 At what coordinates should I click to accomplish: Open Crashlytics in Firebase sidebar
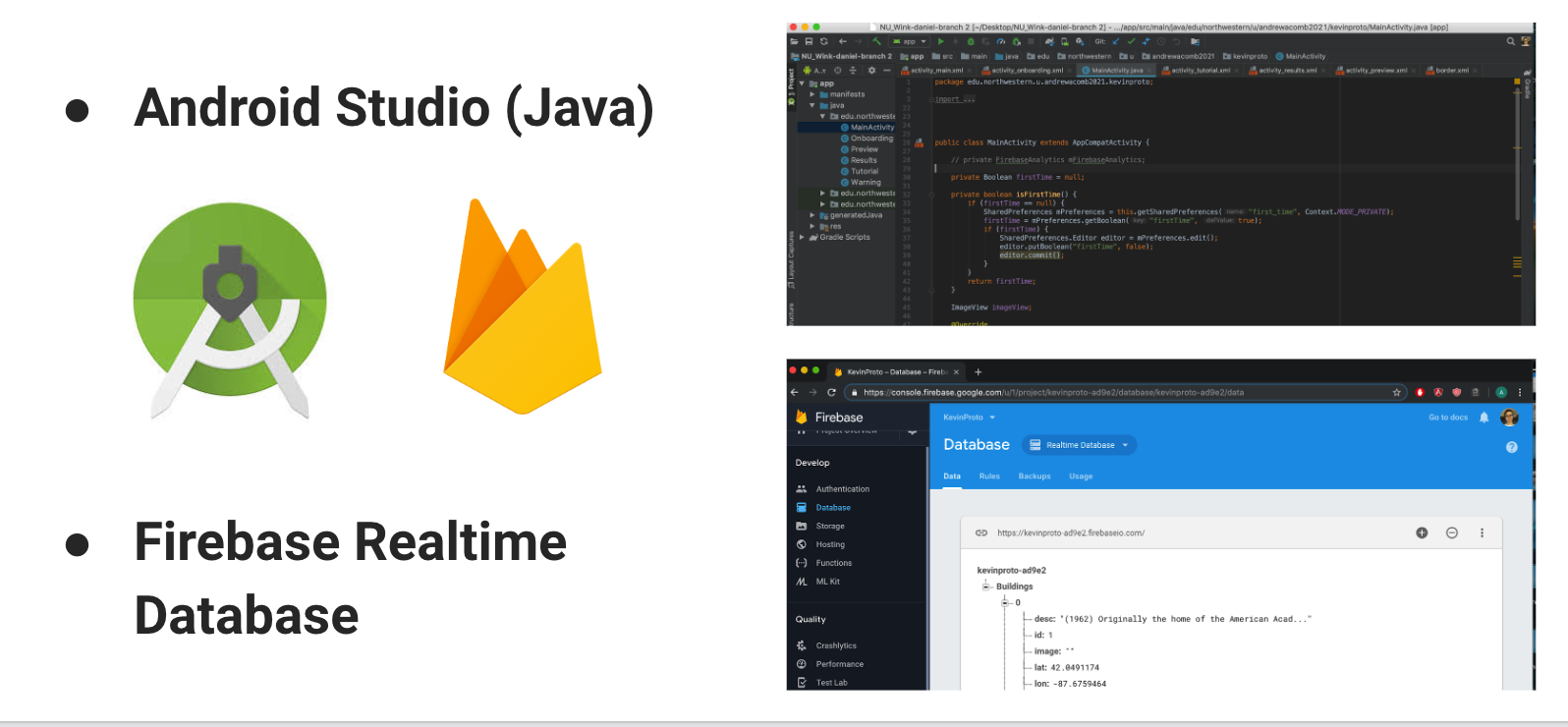835,645
